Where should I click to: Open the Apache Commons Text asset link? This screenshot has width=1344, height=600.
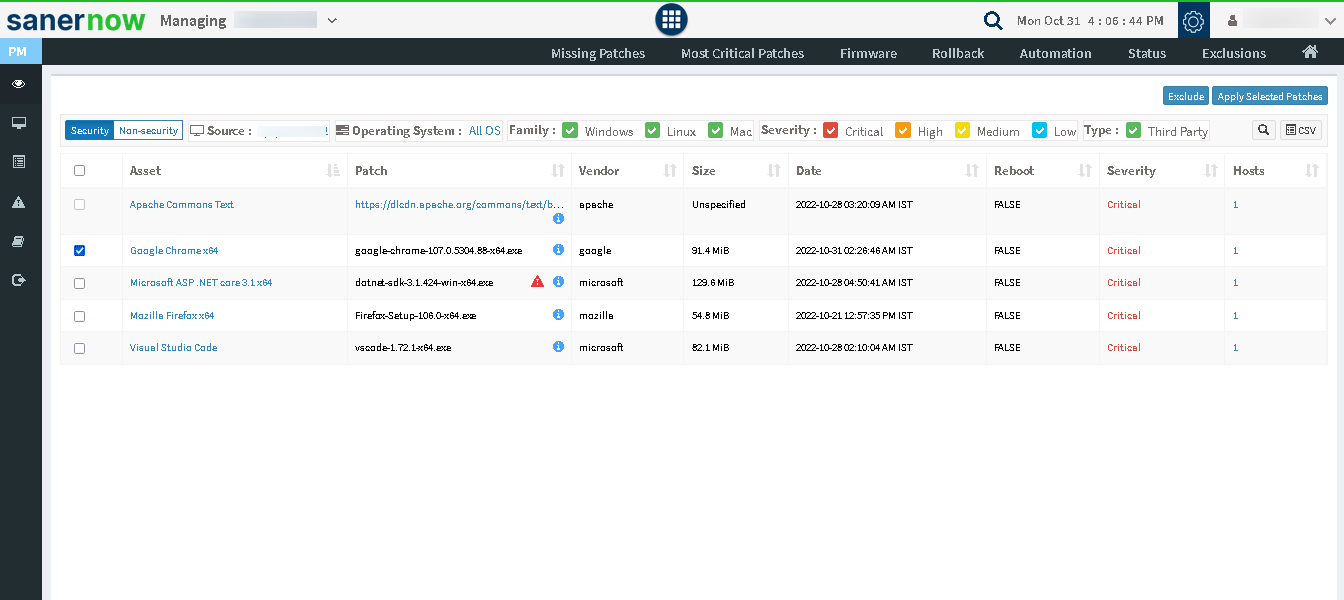182,204
